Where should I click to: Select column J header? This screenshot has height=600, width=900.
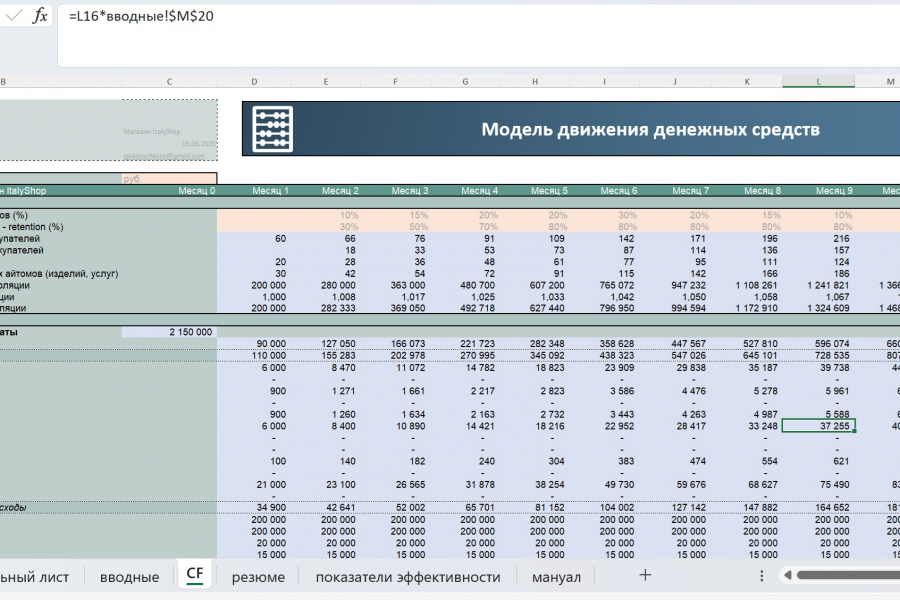pos(674,82)
